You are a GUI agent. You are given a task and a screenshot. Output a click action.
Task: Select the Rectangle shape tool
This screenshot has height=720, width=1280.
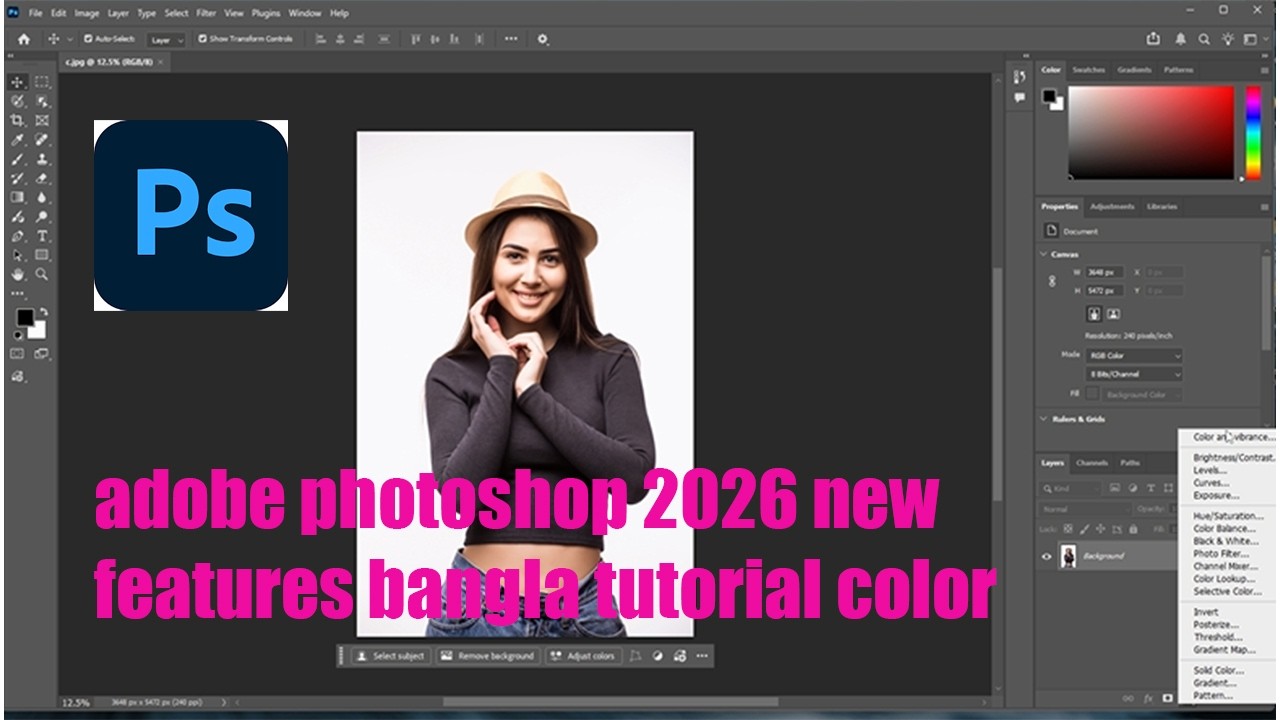(x=42, y=255)
